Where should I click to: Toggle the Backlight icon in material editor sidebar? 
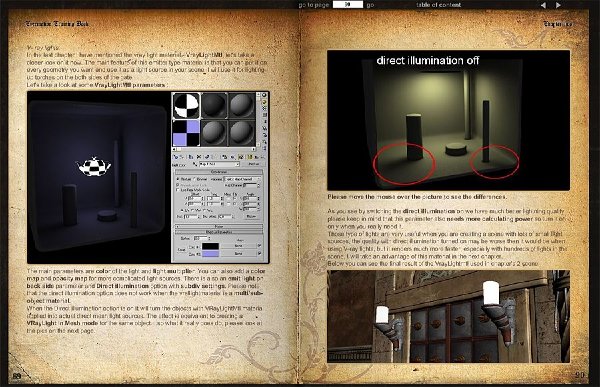264,102
